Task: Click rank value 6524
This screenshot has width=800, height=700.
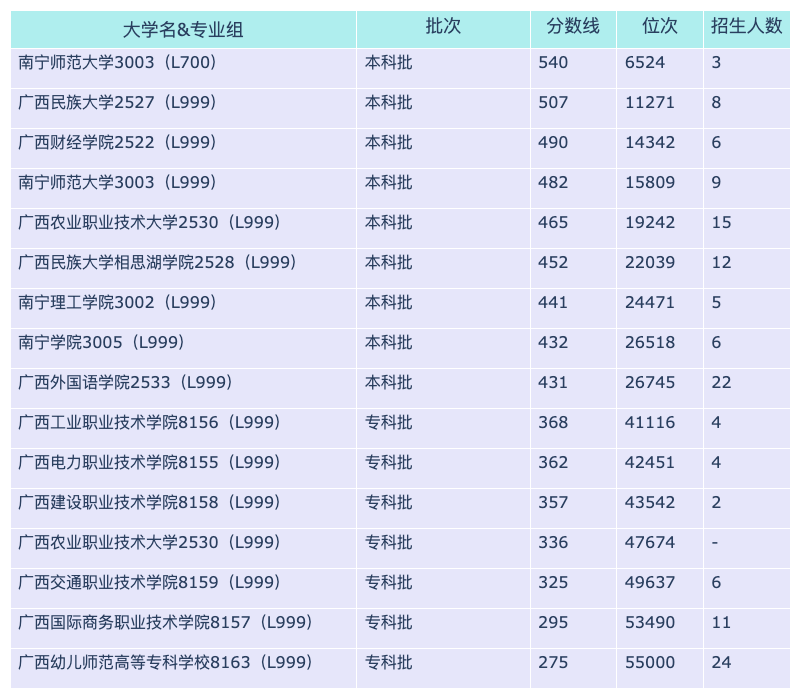Action: 645,62
